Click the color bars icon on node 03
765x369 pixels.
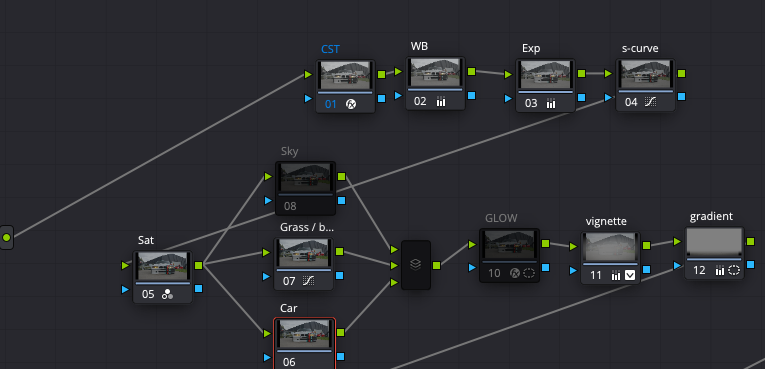point(551,103)
